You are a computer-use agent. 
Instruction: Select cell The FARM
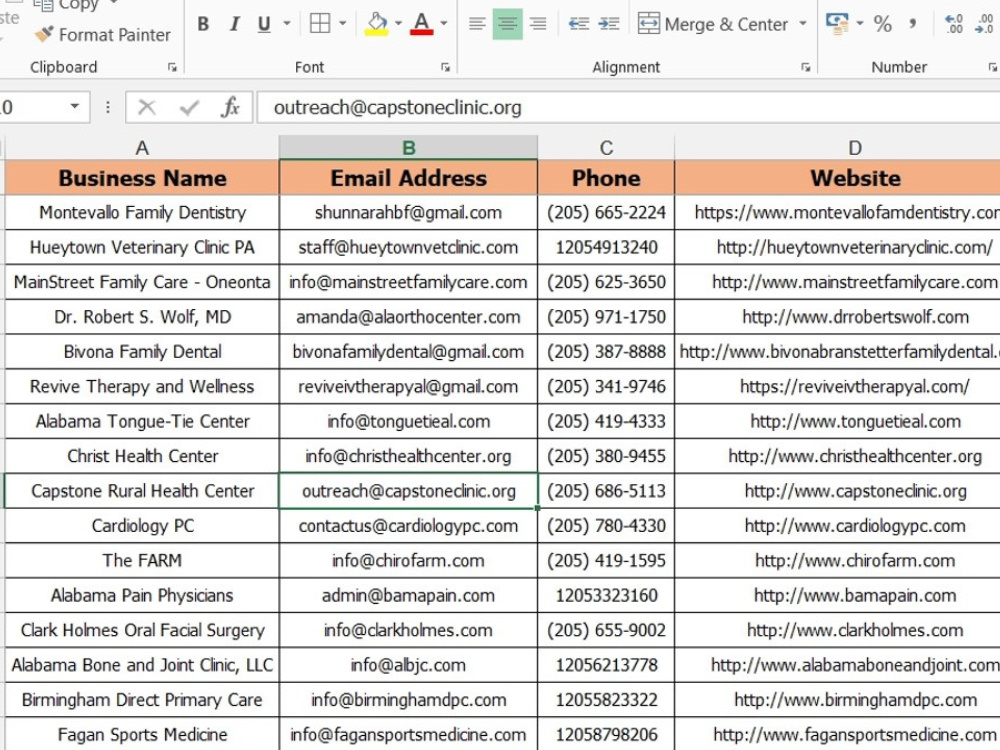click(142, 560)
